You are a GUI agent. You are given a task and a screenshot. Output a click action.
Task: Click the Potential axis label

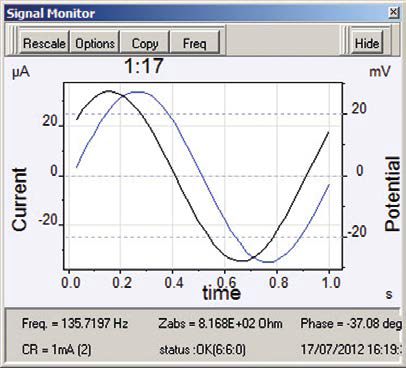392,194
